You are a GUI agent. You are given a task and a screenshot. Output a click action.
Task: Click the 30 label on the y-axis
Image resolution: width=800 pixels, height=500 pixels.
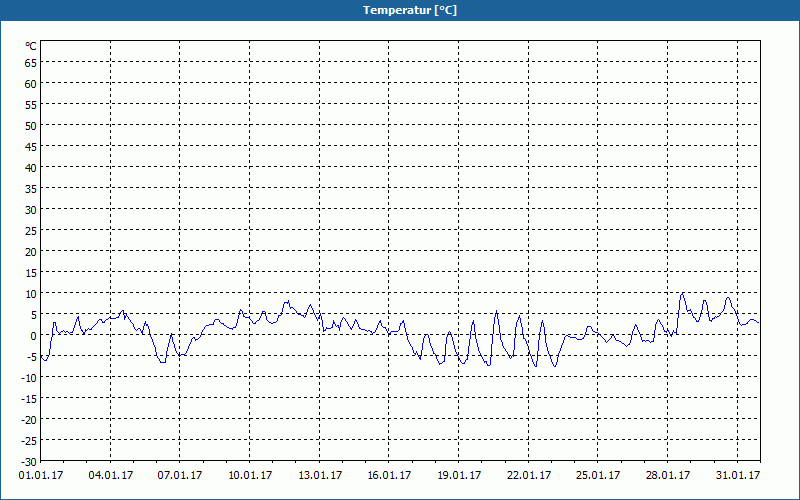30,209
